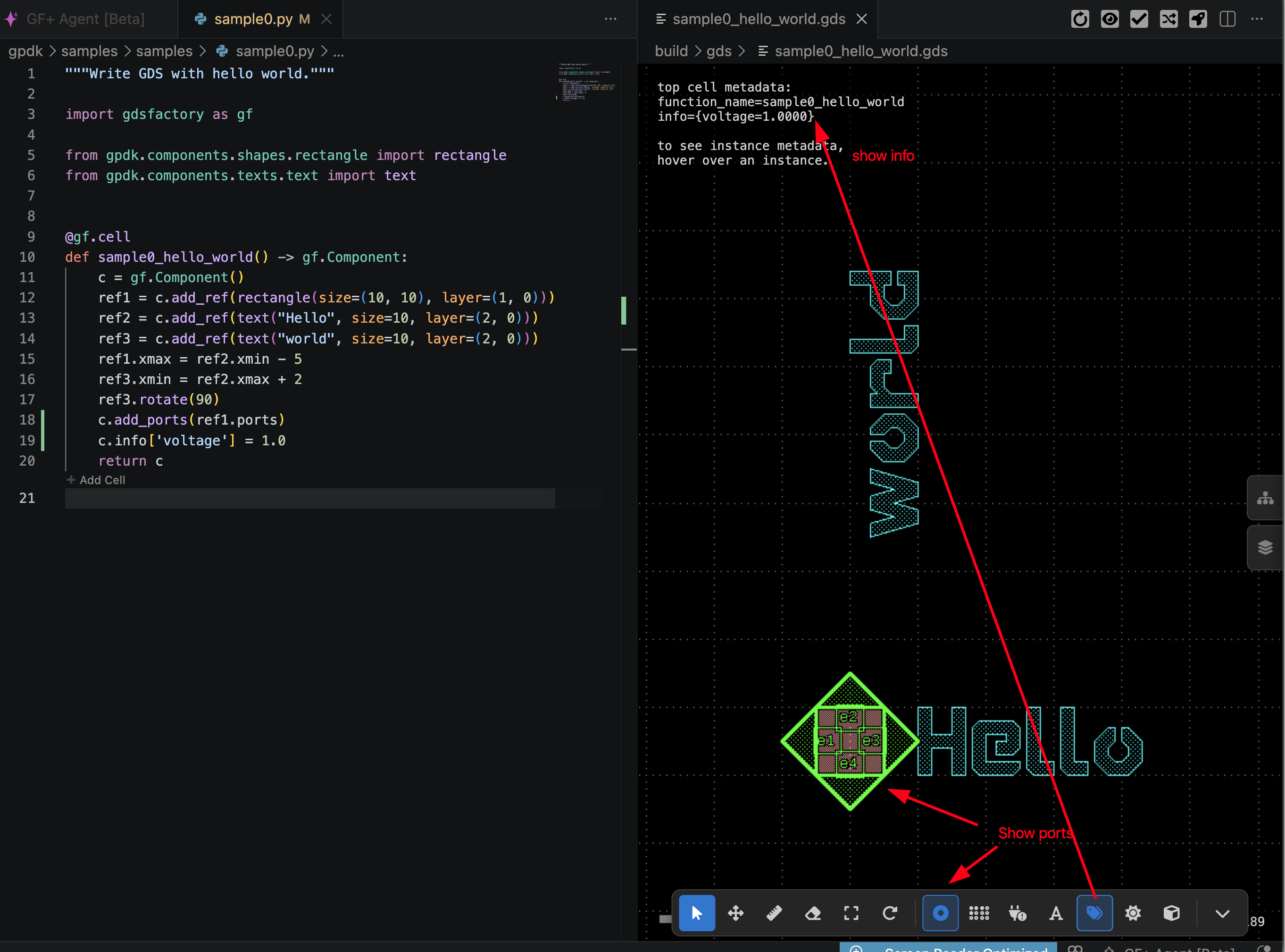The width and height of the screenshot is (1285, 952).
Task: Click 'import gdsfactory as gf' on line 3
Action: 159,114
